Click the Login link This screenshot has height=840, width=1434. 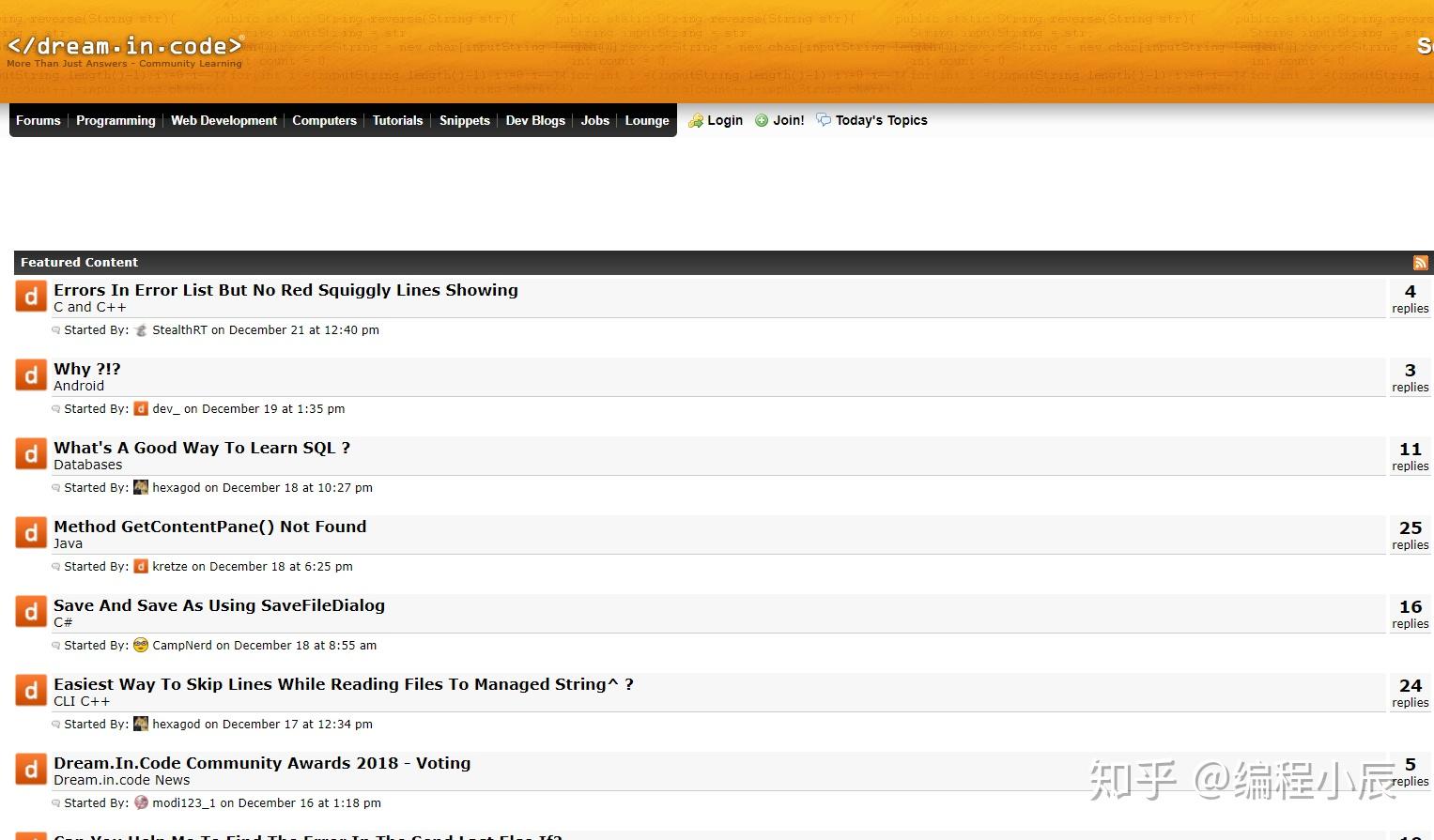(x=725, y=120)
